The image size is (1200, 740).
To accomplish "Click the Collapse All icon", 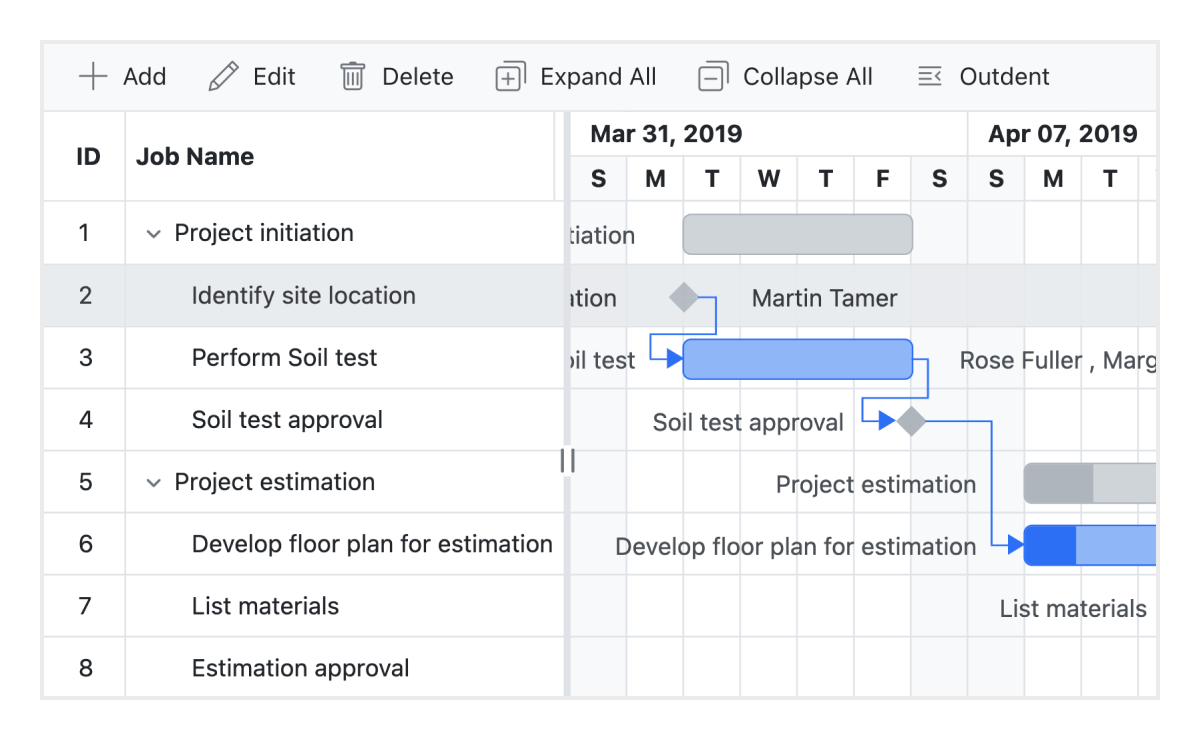I will pyautogui.click(x=712, y=76).
